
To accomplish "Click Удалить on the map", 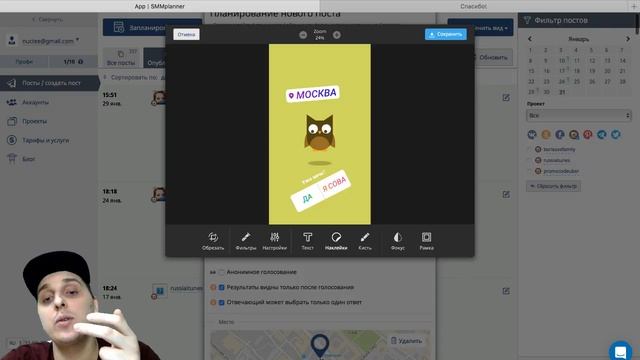I will [407, 340].
